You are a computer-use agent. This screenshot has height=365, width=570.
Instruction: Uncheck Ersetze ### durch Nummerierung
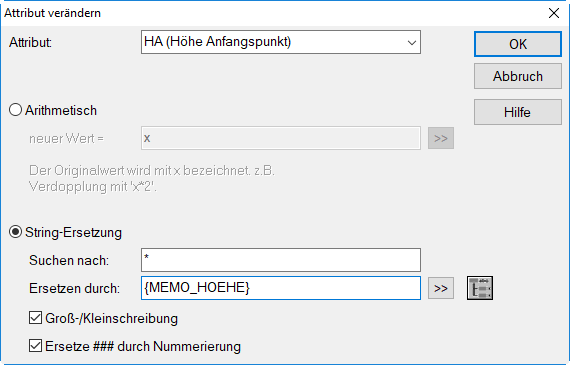pyautogui.click(x=35, y=345)
